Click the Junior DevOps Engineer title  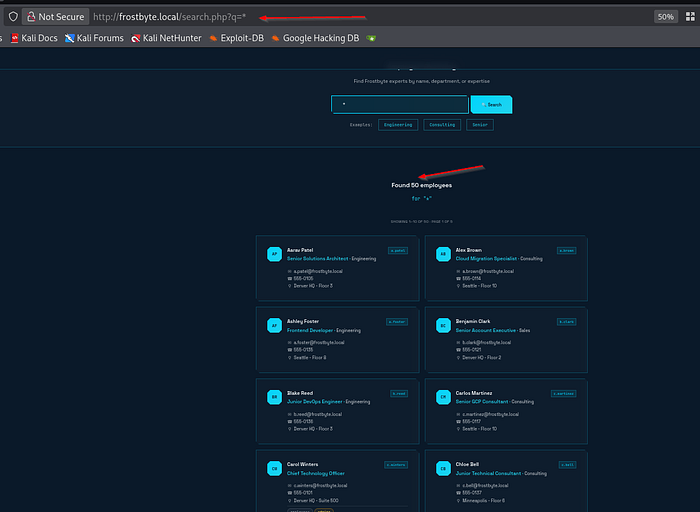315,402
